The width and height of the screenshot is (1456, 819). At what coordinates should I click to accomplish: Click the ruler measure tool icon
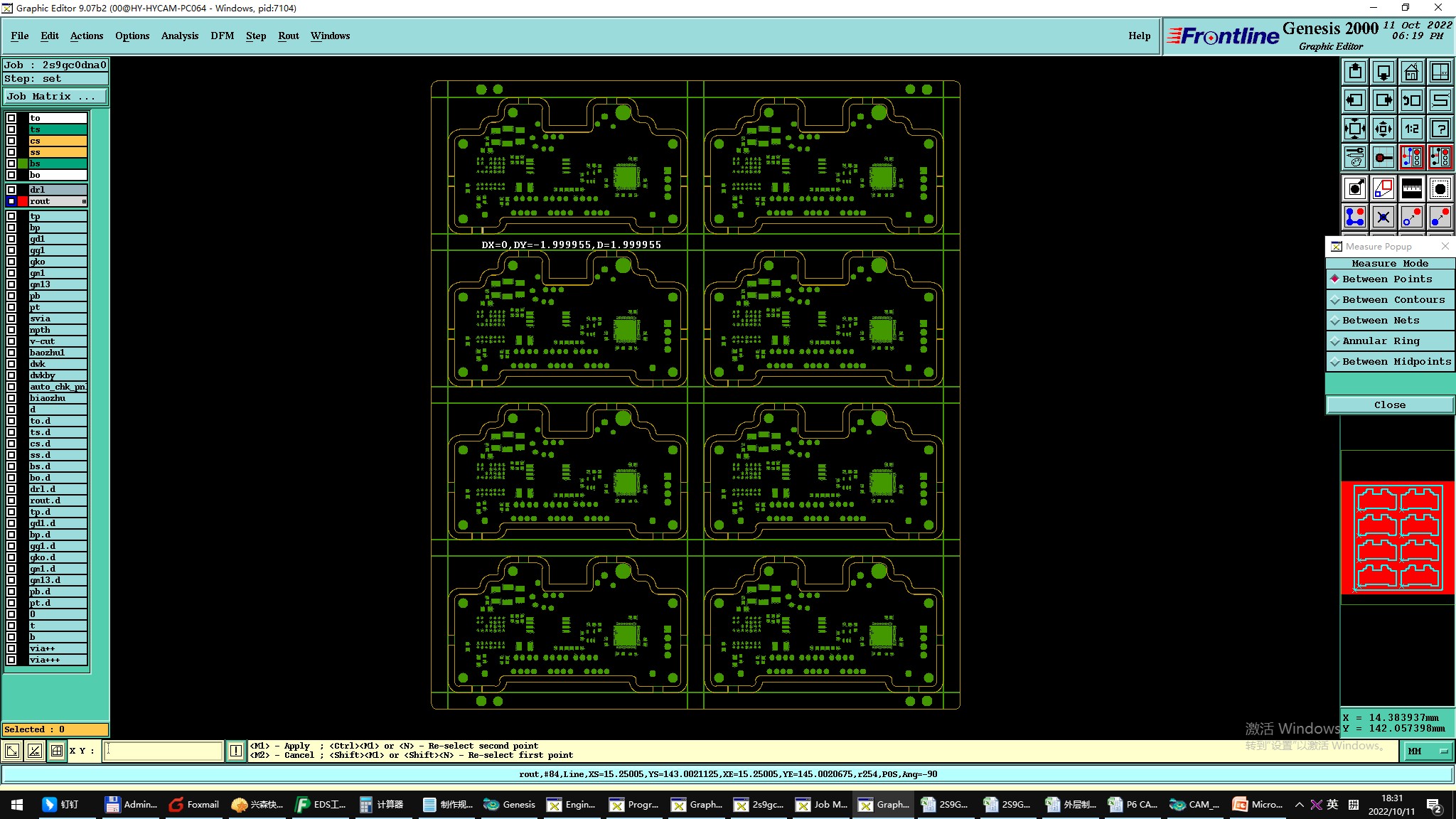[x=1411, y=188]
